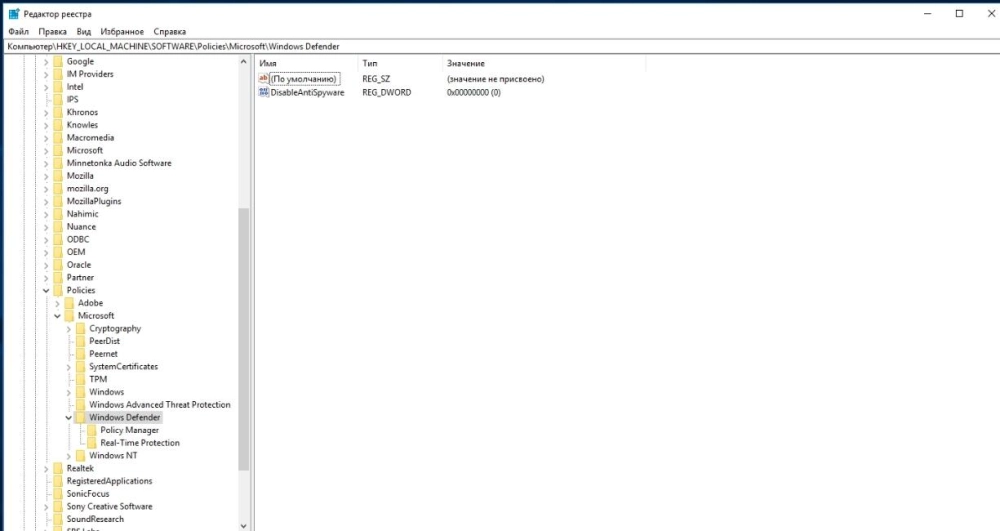Select the OEM key
This screenshot has height=531, width=1000.
click(x=76, y=252)
